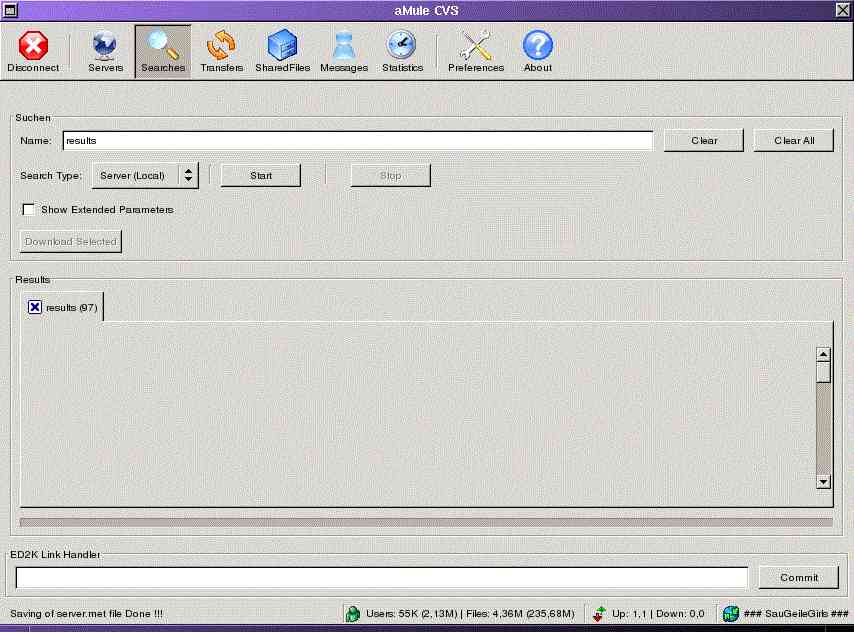This screenshot has width=854, height=632.
Task: Open the Transfers page
Action: click(x=221, y=52)
